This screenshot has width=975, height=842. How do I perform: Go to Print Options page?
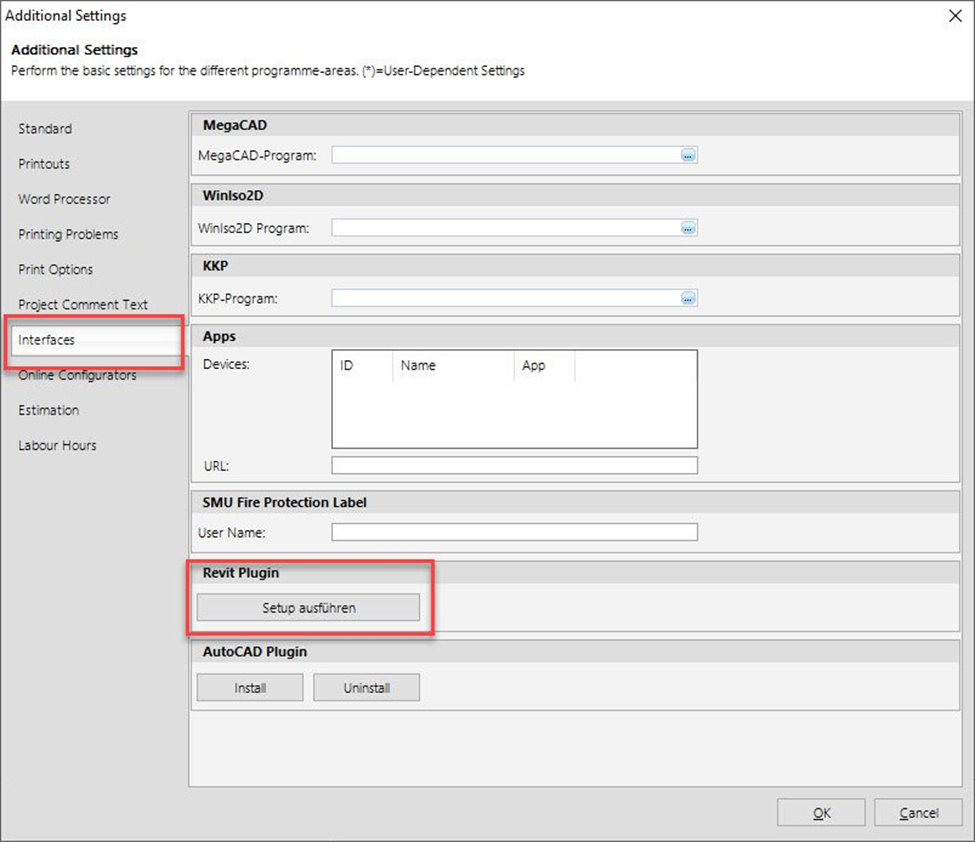click(x=55, y=269)
